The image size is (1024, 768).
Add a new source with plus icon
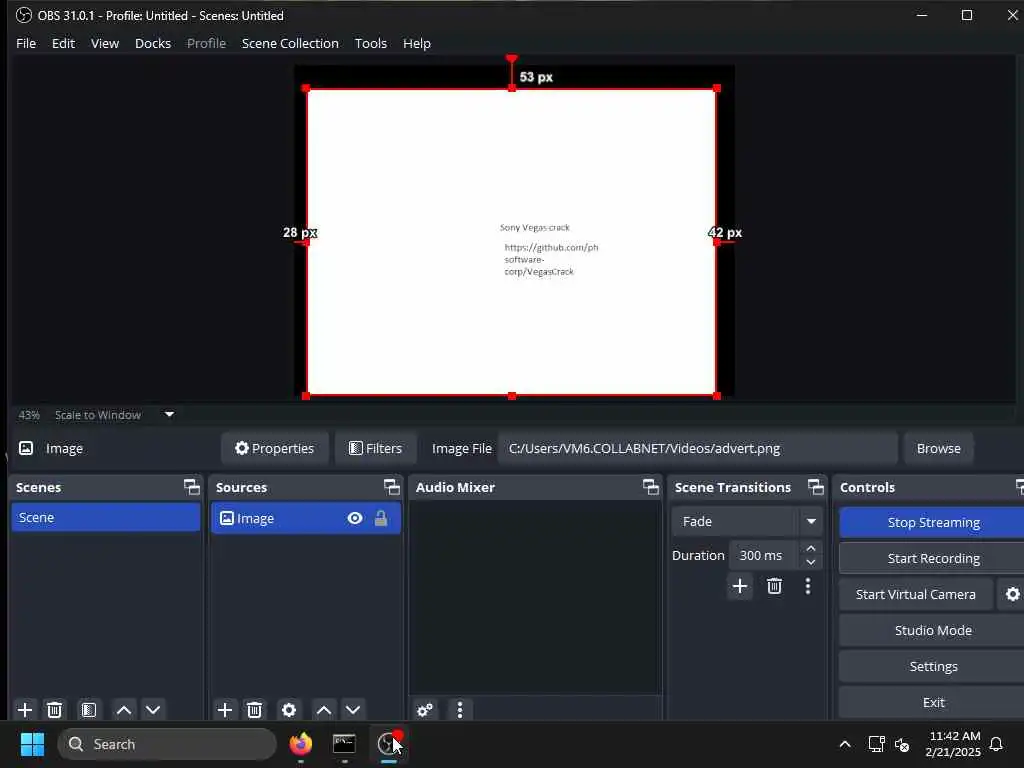pos(225,710)
